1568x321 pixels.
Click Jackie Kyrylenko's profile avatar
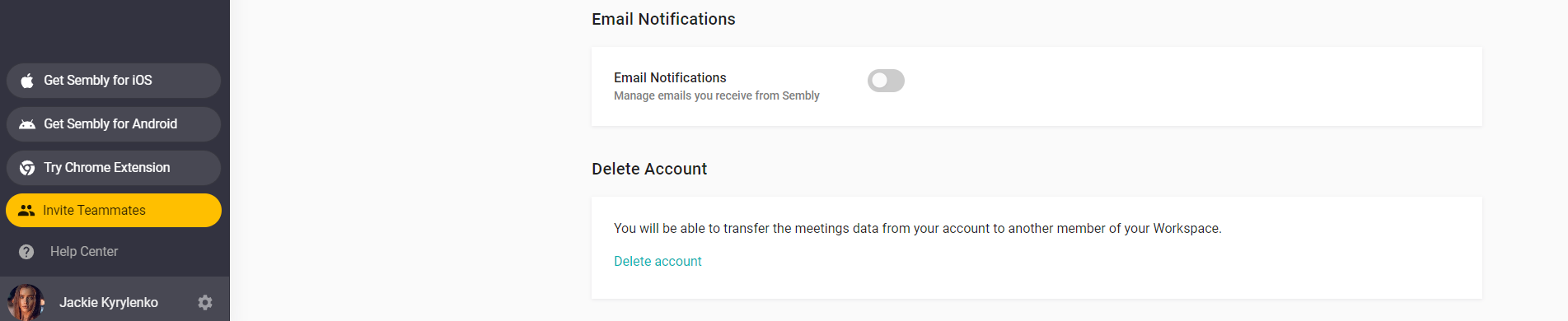click(26, 302)
